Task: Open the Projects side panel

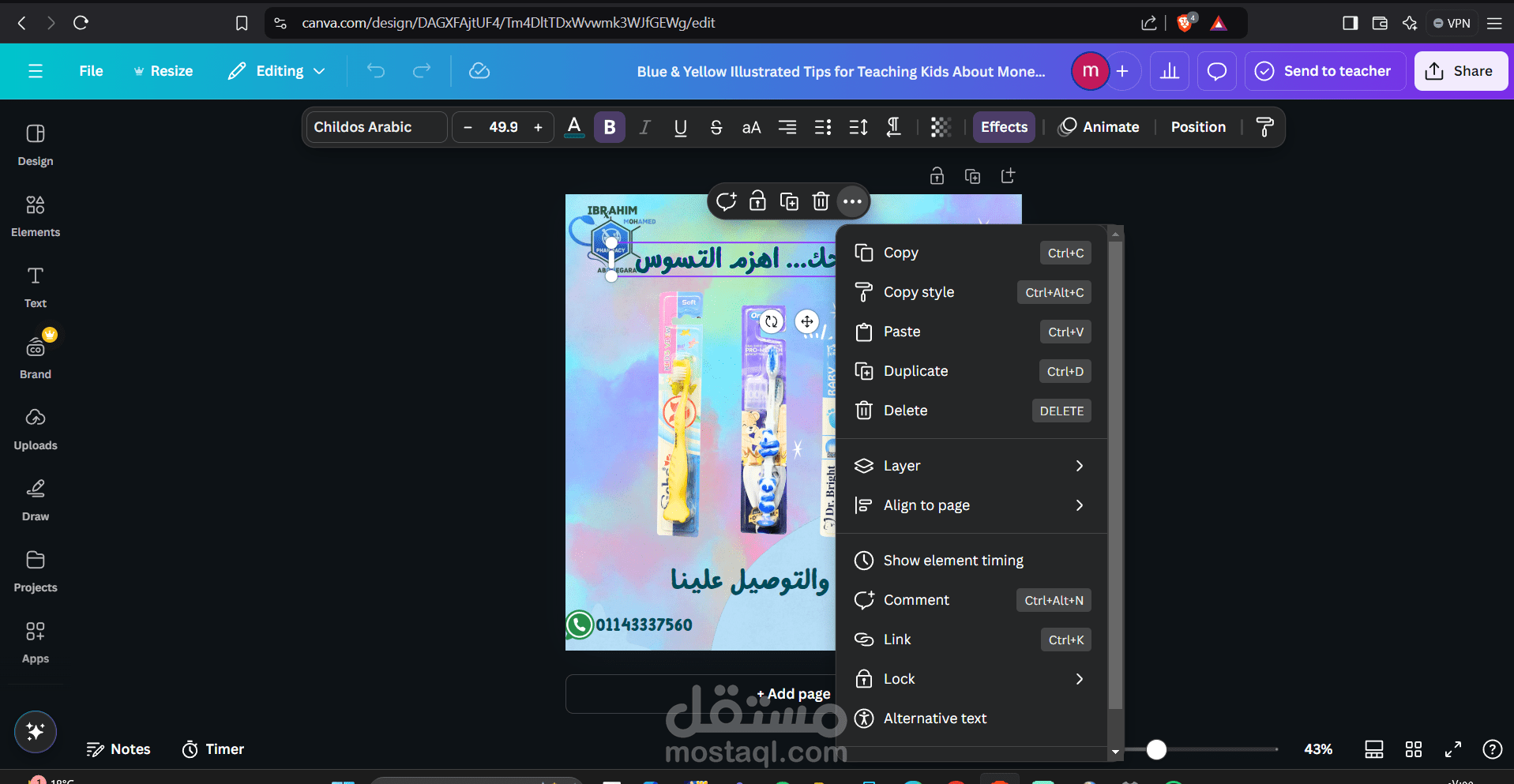Action: pos(36,572)
